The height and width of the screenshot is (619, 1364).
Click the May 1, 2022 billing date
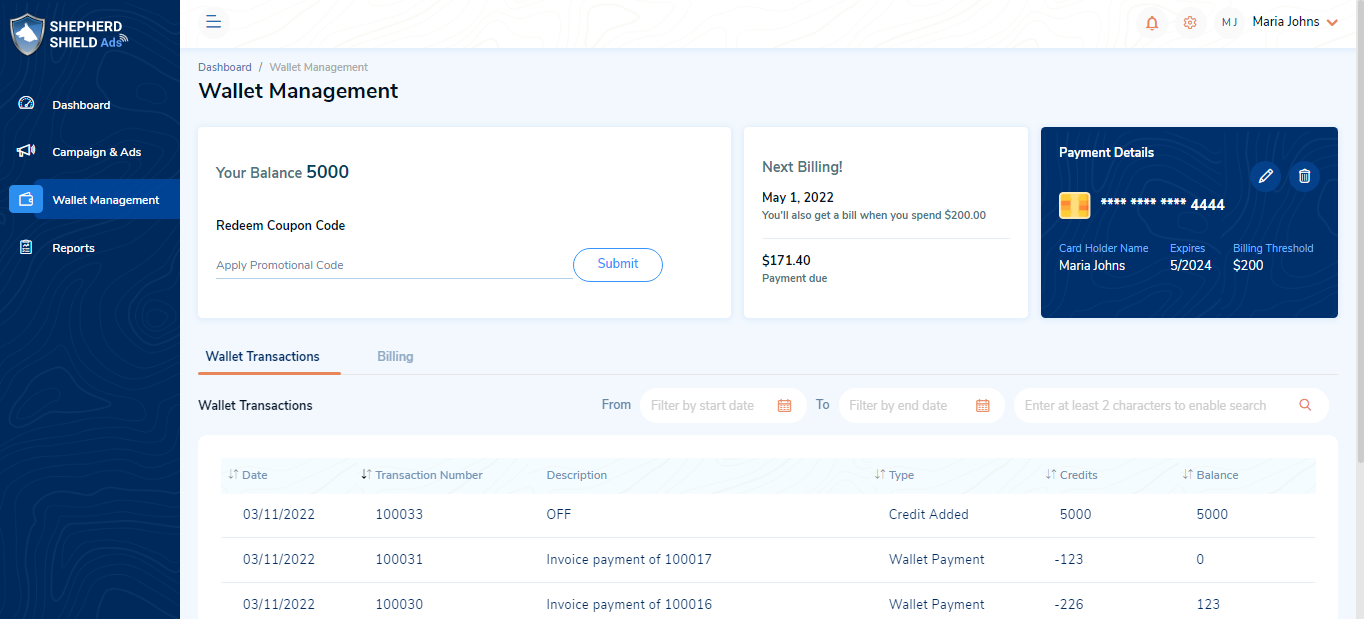(798, 197)
